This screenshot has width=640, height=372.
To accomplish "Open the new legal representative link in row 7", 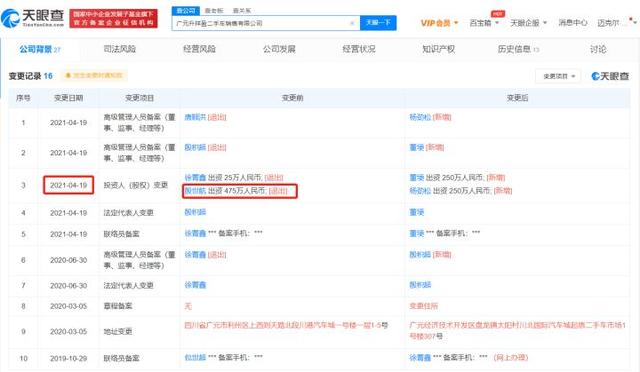I will pos(420,285).
